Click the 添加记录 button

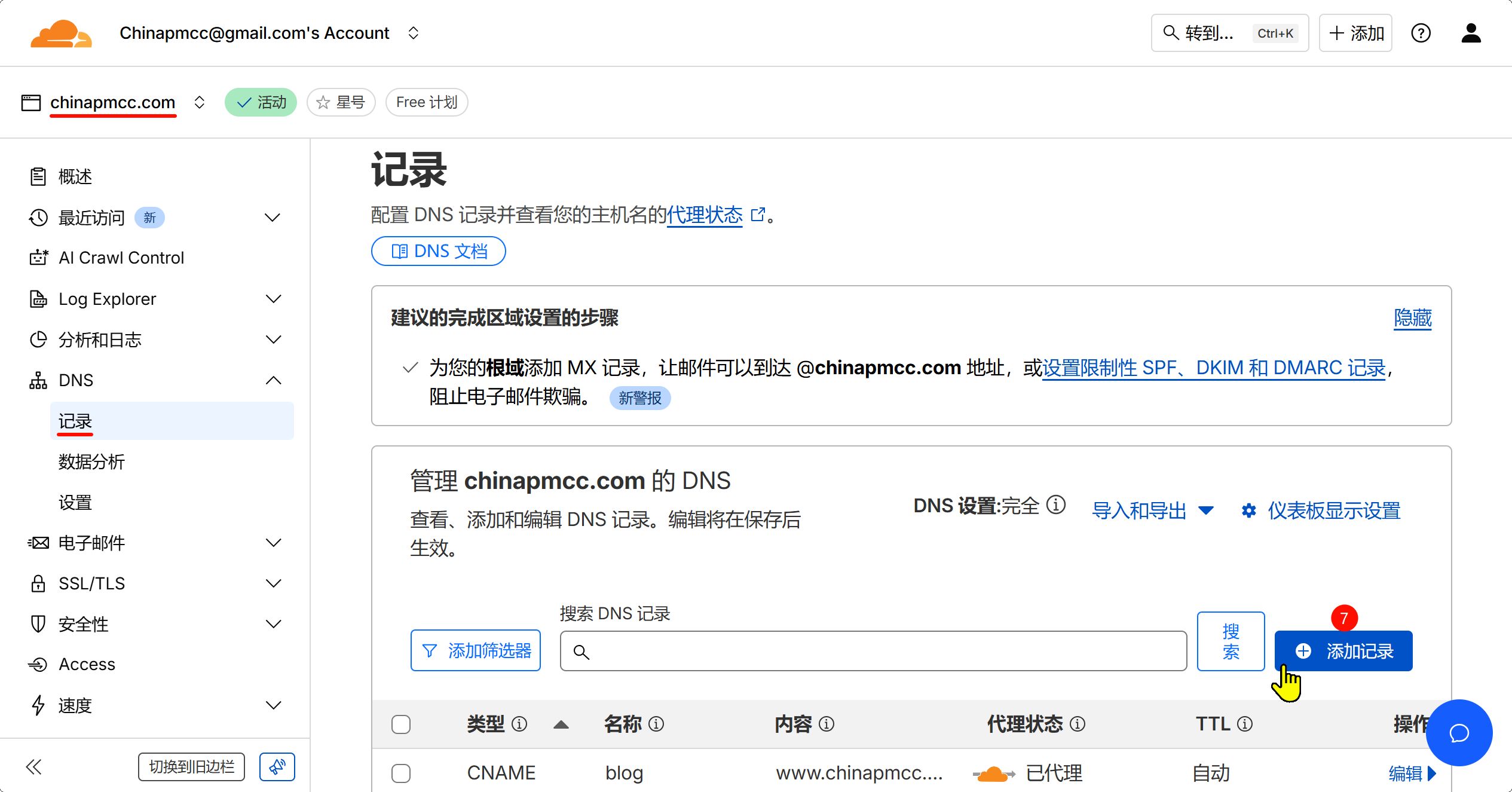tap(1343, 651)
